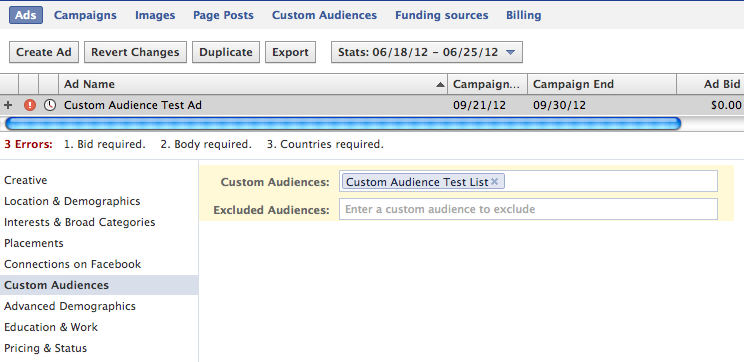Open the Custom Audiences top tab
The image size is (744, 362).
click(325, 15)
